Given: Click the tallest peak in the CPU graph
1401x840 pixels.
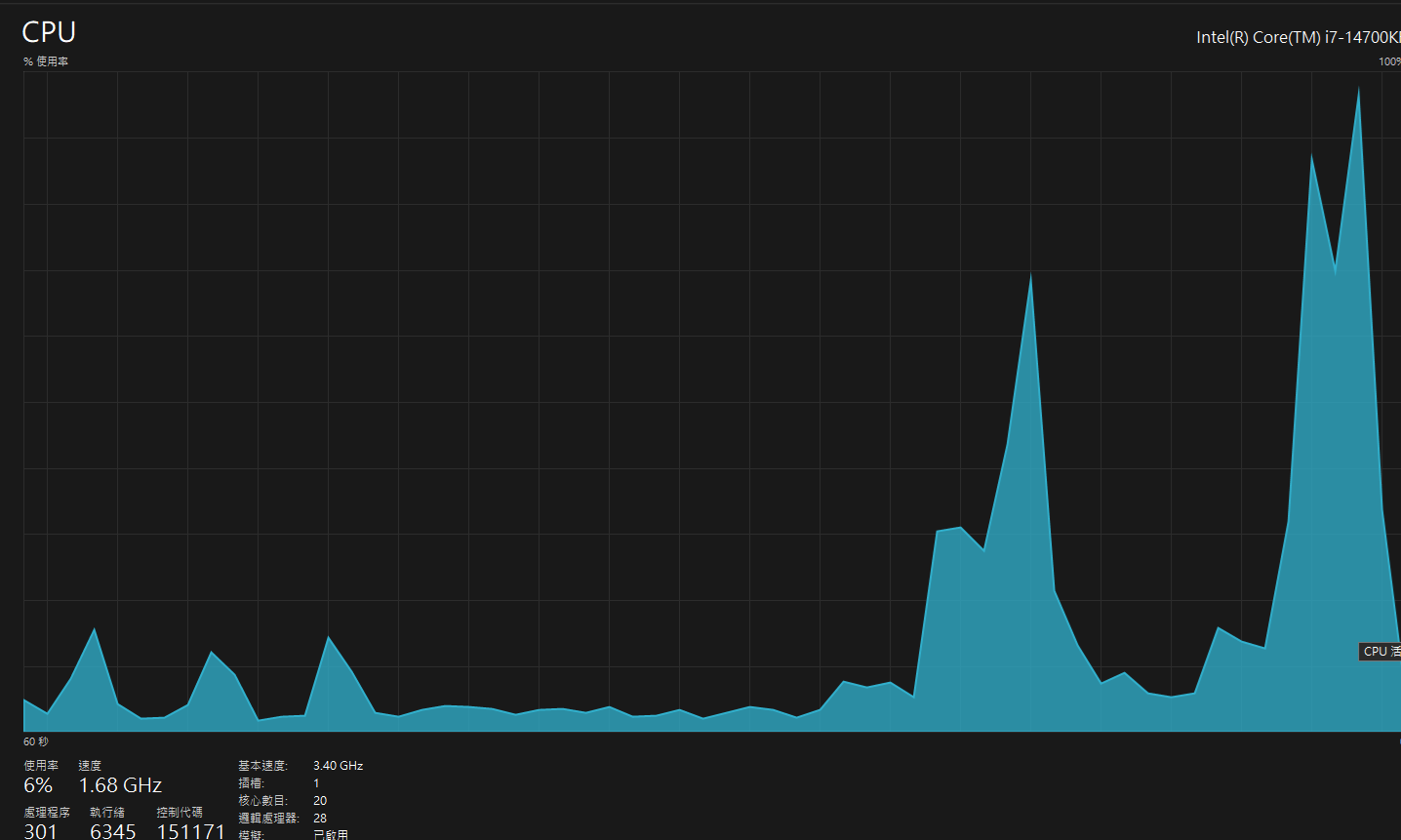Looking at the screenshot, I should click(1358, 90).
